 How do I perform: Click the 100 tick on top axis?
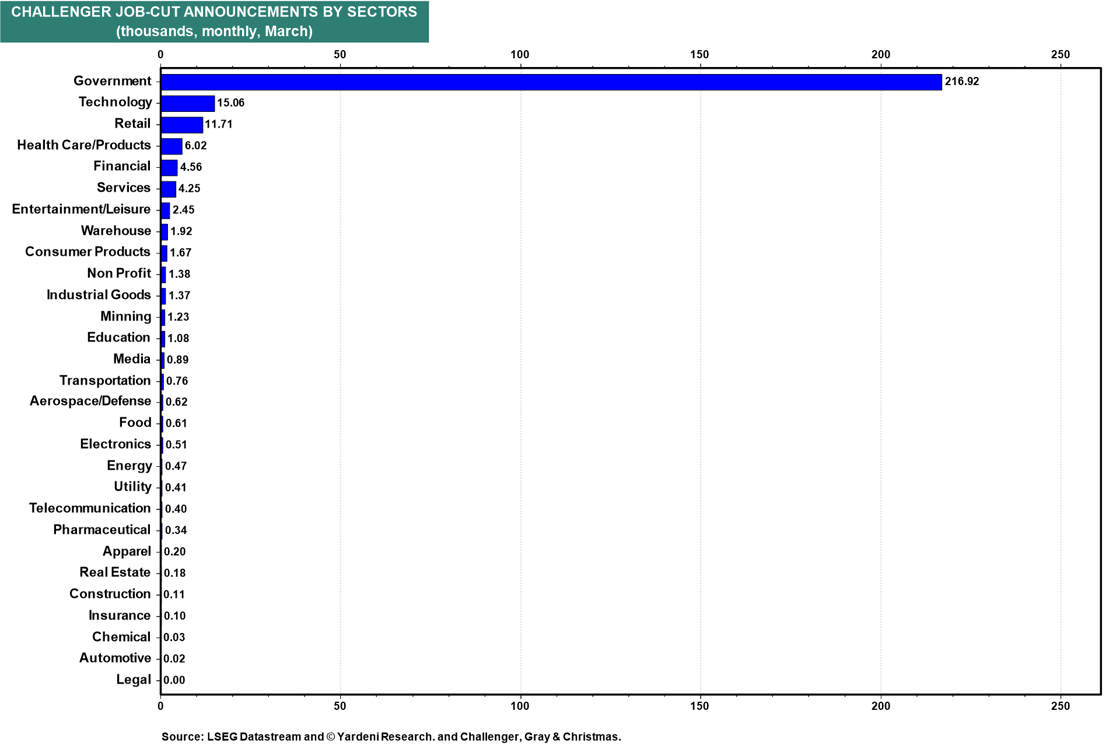click(x=520, y=54)
